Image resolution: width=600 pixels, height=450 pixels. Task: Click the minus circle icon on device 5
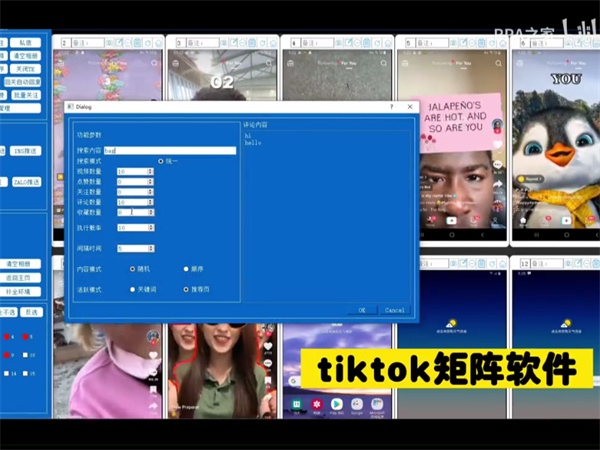(x=472, y=42)
